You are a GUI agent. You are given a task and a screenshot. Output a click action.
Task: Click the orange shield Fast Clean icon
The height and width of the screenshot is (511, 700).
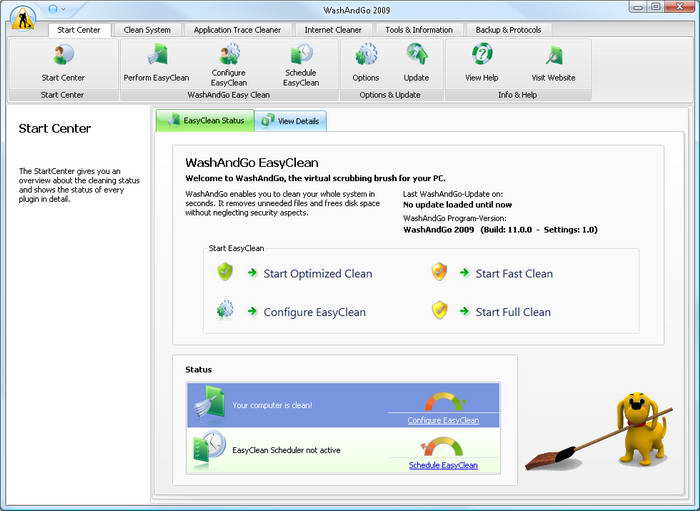click(x=439, y=271)
